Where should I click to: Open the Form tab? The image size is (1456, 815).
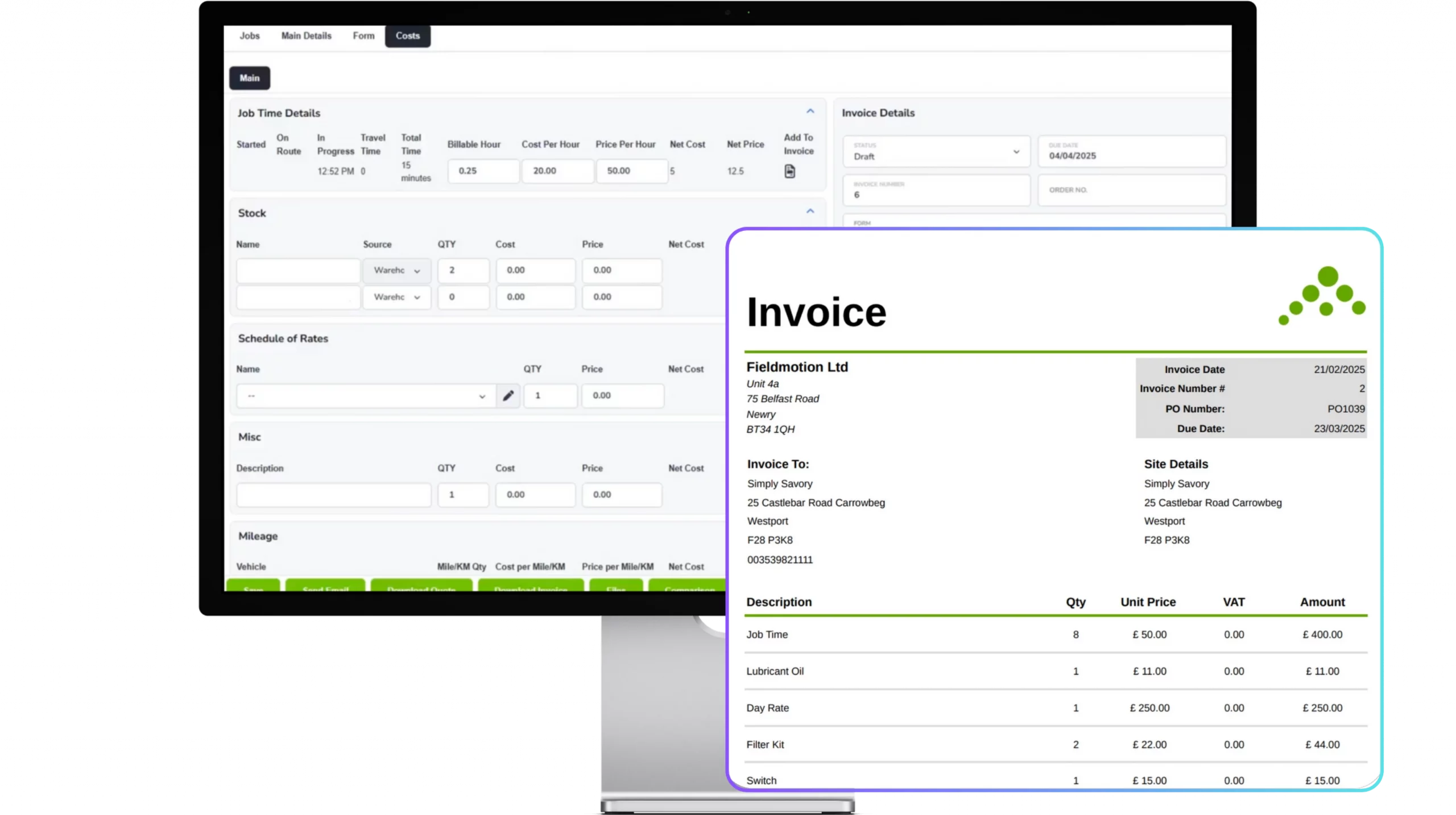click(363, 35)
